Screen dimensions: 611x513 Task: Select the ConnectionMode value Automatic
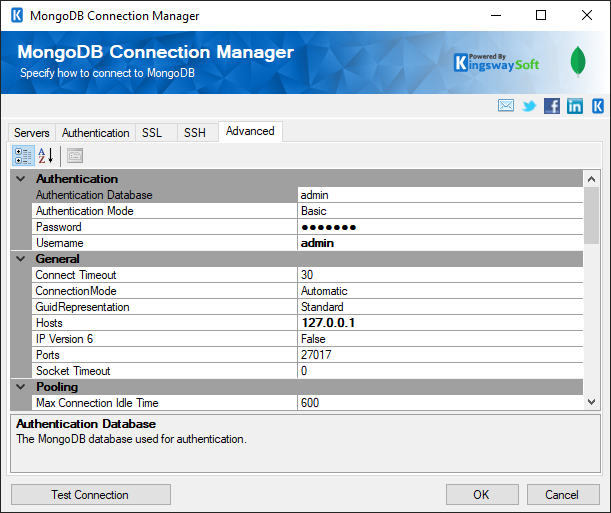click(440, 291)
